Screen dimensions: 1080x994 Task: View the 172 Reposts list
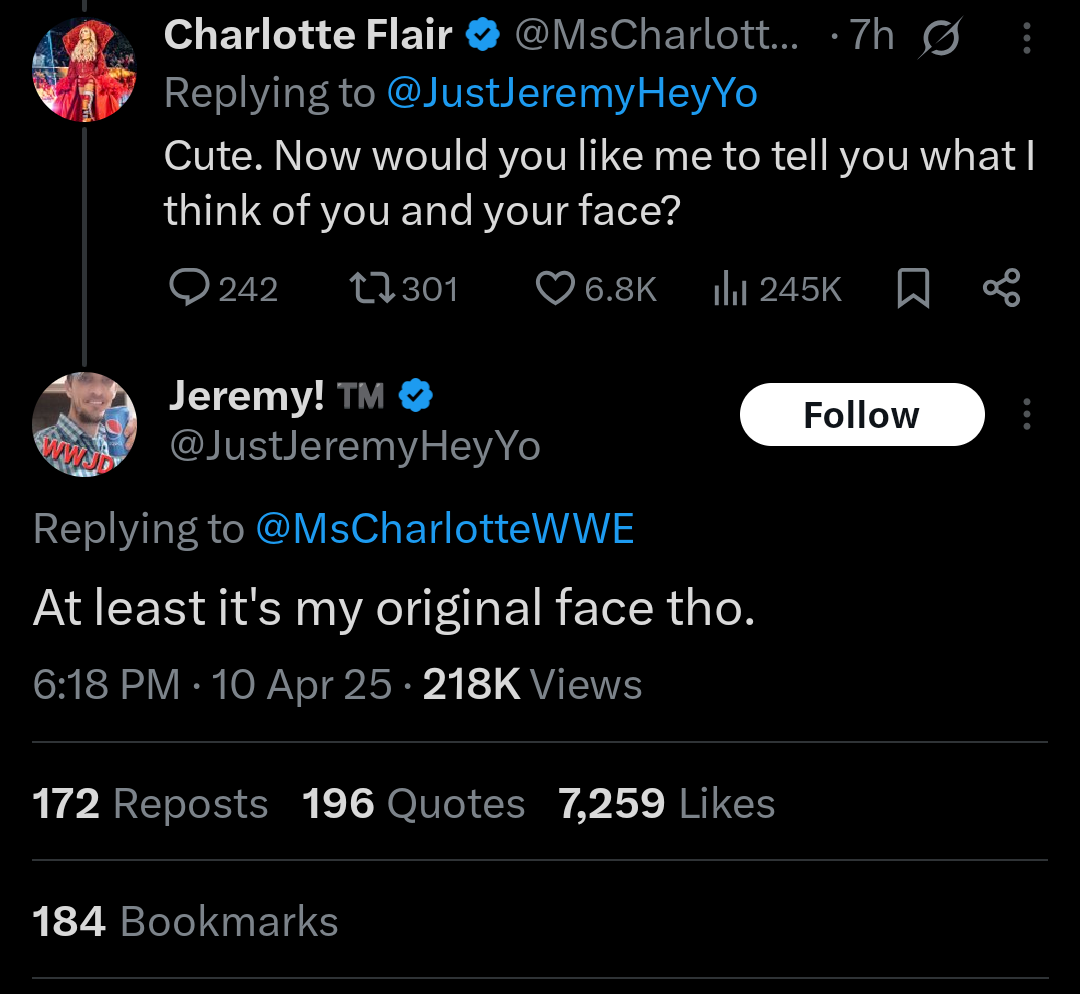150,804
